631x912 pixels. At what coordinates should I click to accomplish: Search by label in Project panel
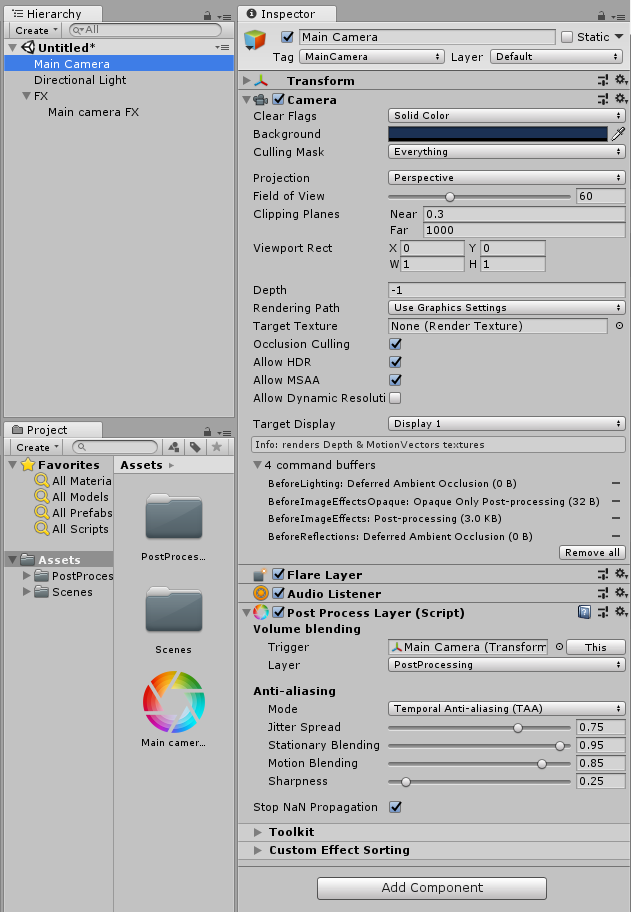point(195,447)
